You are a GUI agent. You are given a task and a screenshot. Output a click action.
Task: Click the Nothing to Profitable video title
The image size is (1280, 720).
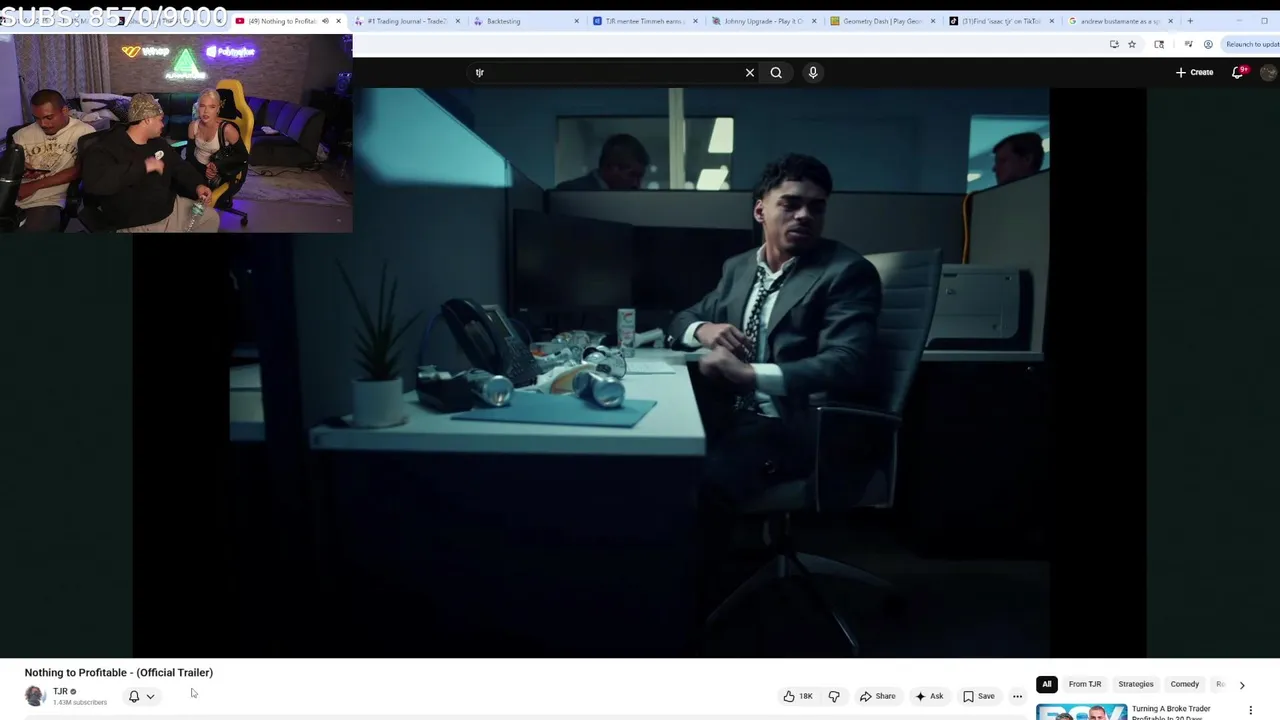119,672
